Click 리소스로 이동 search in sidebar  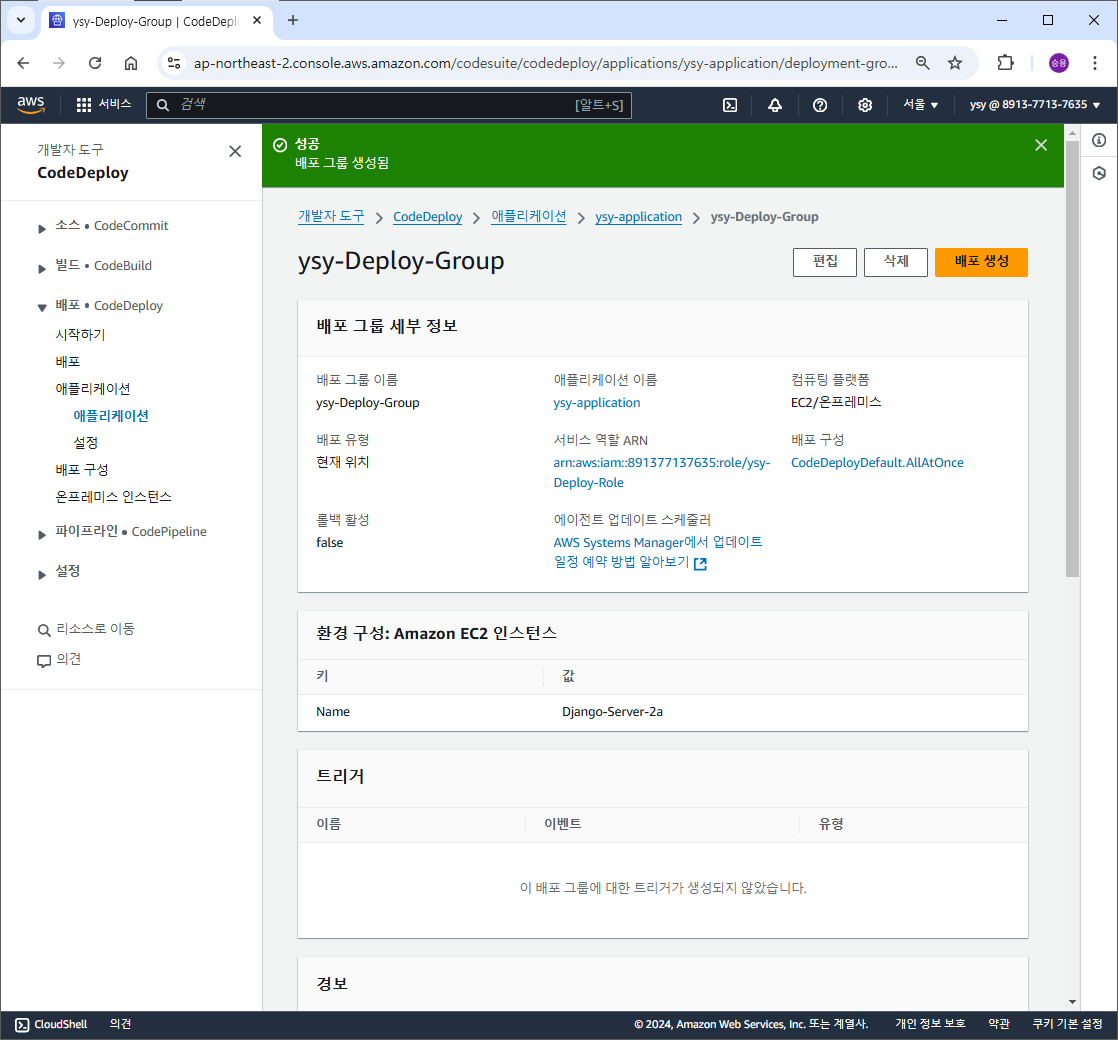[86, 629]
